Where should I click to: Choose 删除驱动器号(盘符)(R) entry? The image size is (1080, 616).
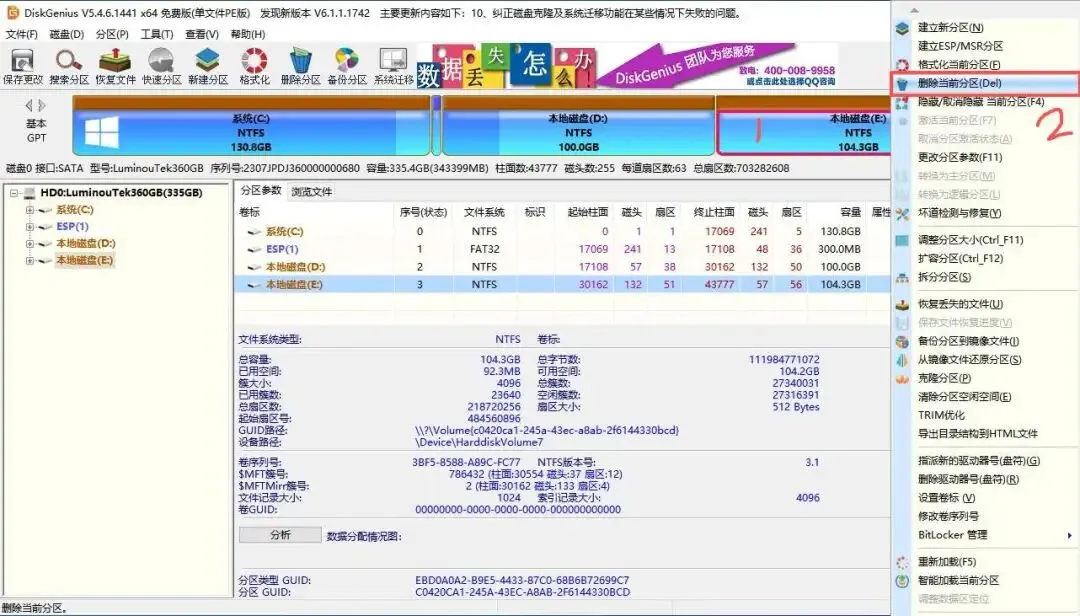click(968, 480)
